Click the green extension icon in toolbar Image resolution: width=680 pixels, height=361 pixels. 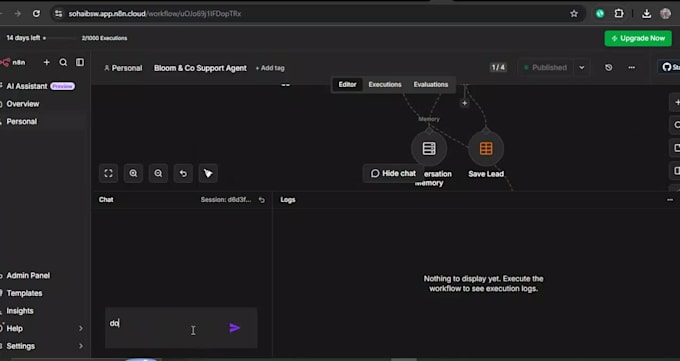(x=600, y=13)
